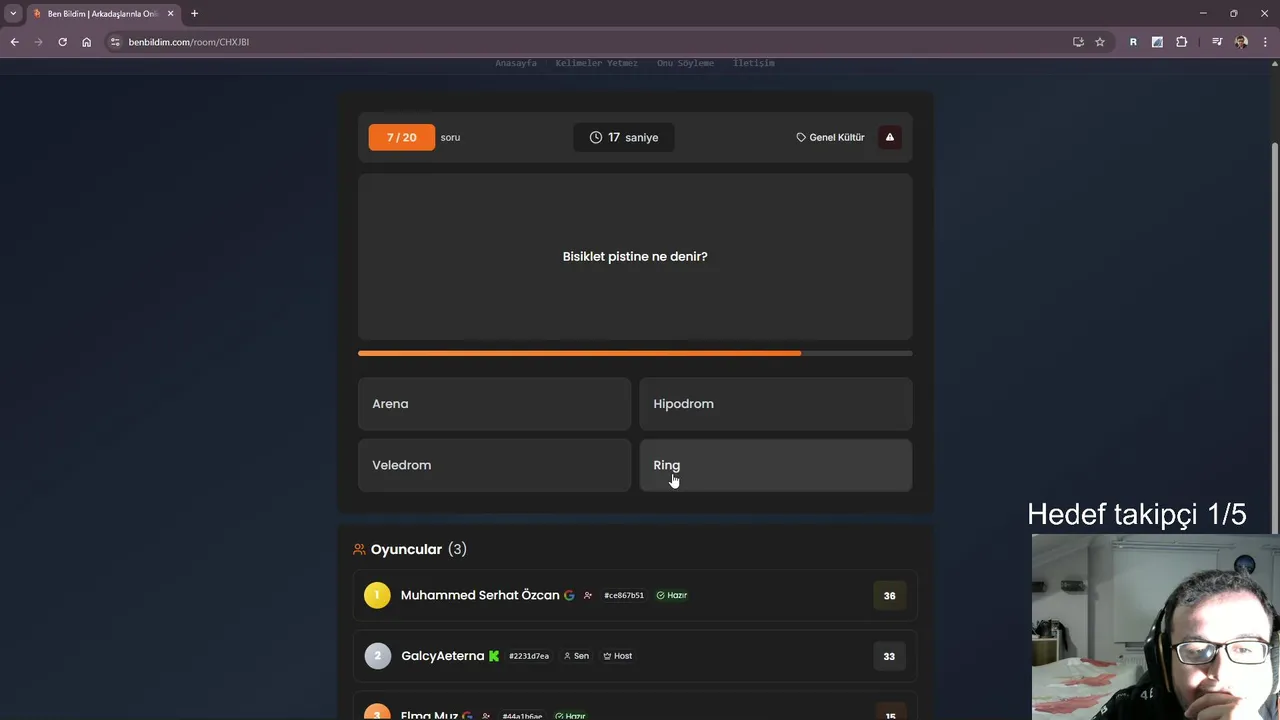Click the blue picture extension icon
1280x720 pixels.
pos(1157,42)
